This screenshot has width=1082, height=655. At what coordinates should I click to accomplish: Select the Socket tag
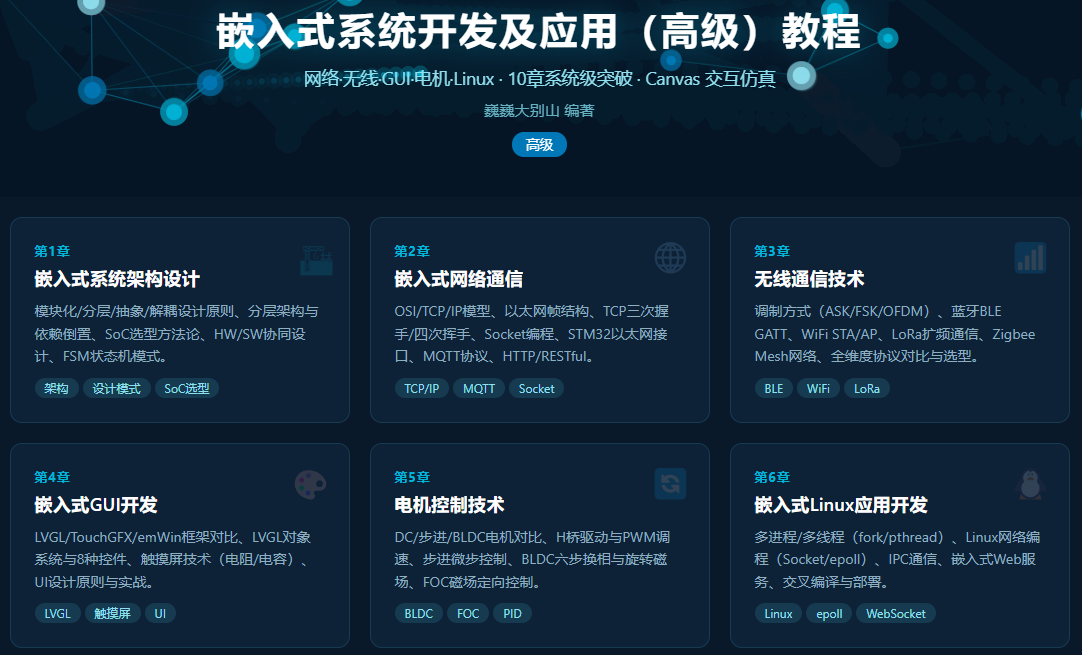(x=537, y=389)
